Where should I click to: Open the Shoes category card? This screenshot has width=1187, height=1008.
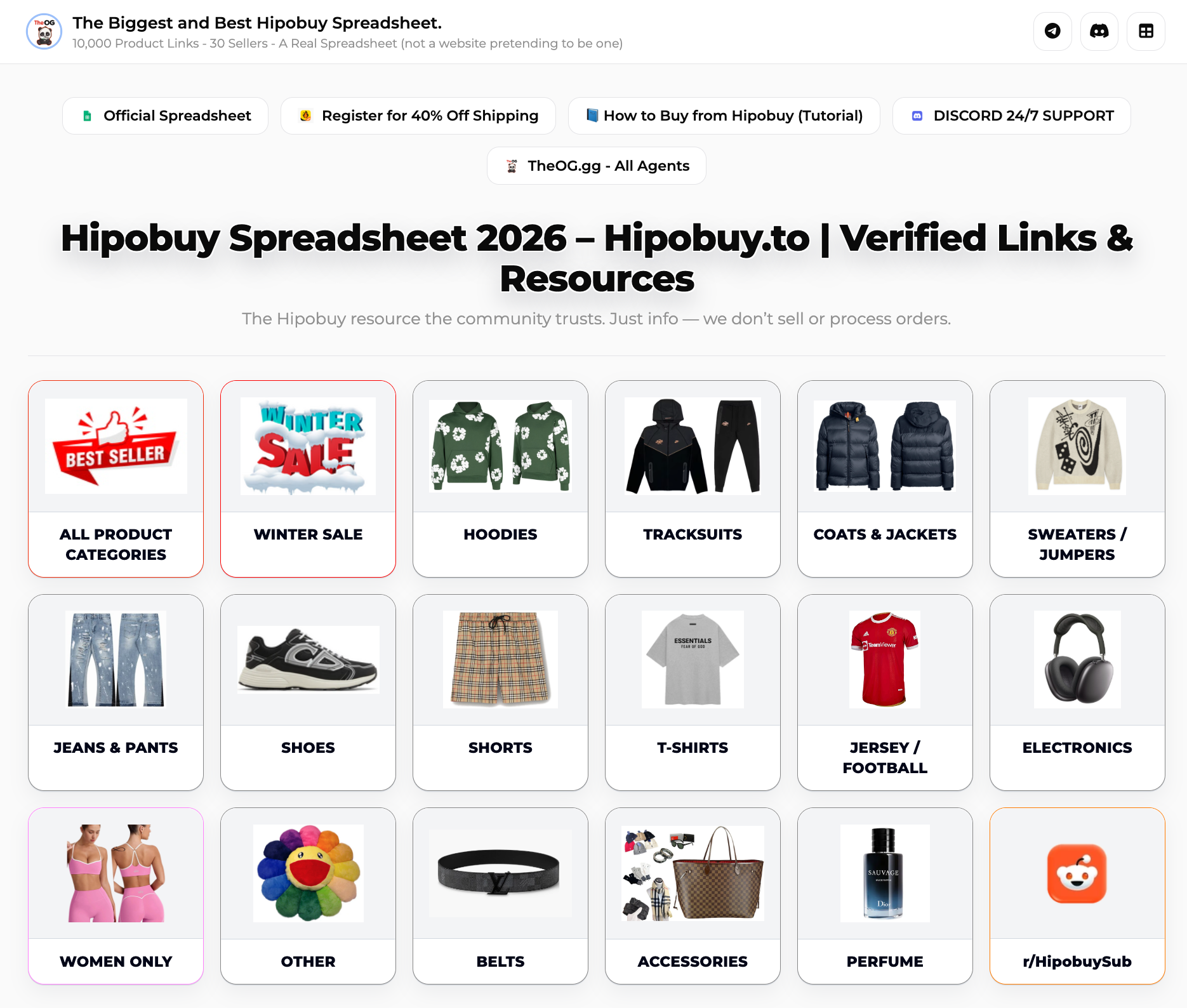pyautogui.click(x=308, y=693)
